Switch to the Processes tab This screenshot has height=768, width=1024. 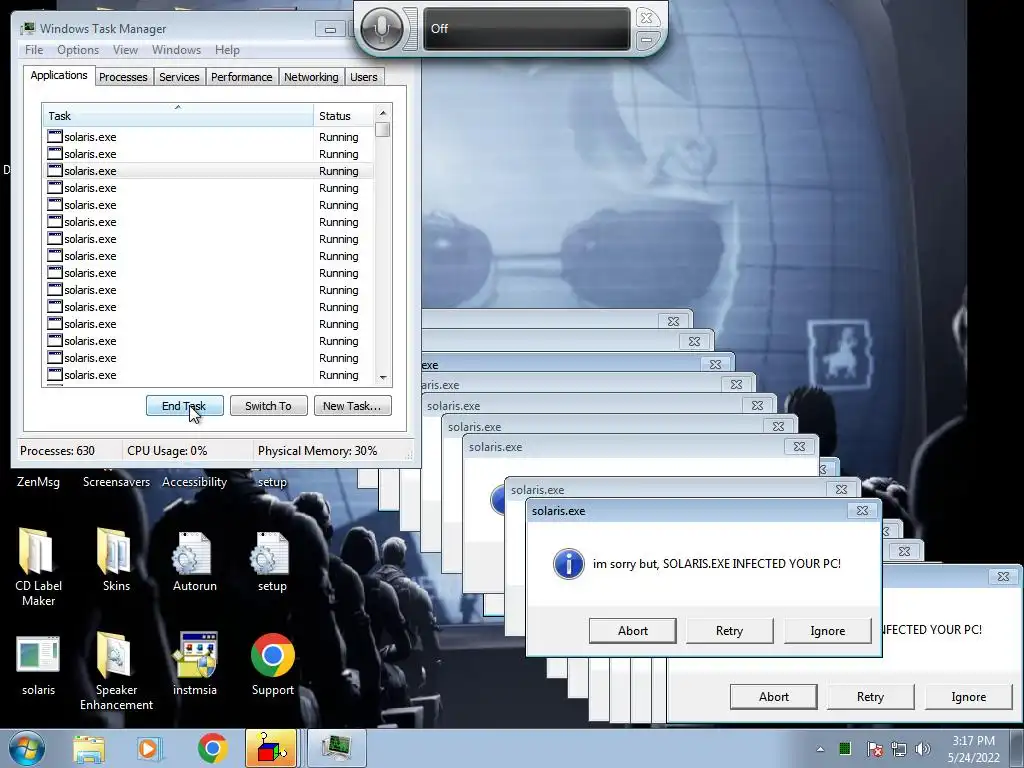[123, 77]
